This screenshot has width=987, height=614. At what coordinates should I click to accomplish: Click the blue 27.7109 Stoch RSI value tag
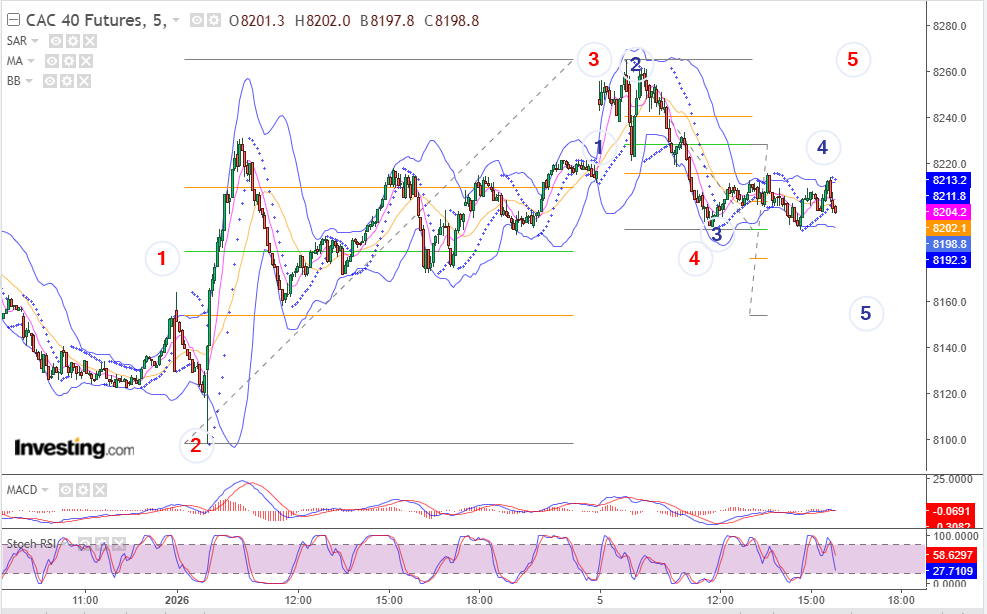coord(950,571)
